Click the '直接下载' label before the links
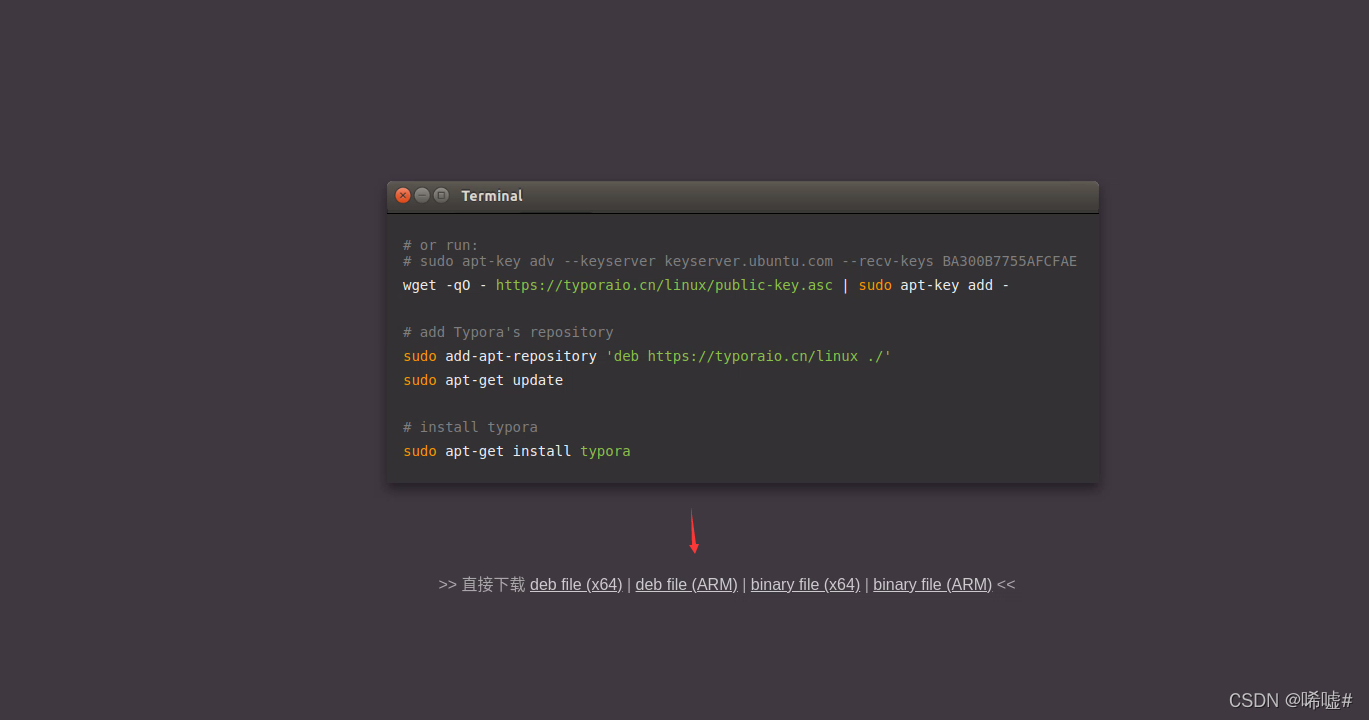Image resolution: width=1369 pixels, height=720 pixels. pyautogui.click(x=493, y=585)
